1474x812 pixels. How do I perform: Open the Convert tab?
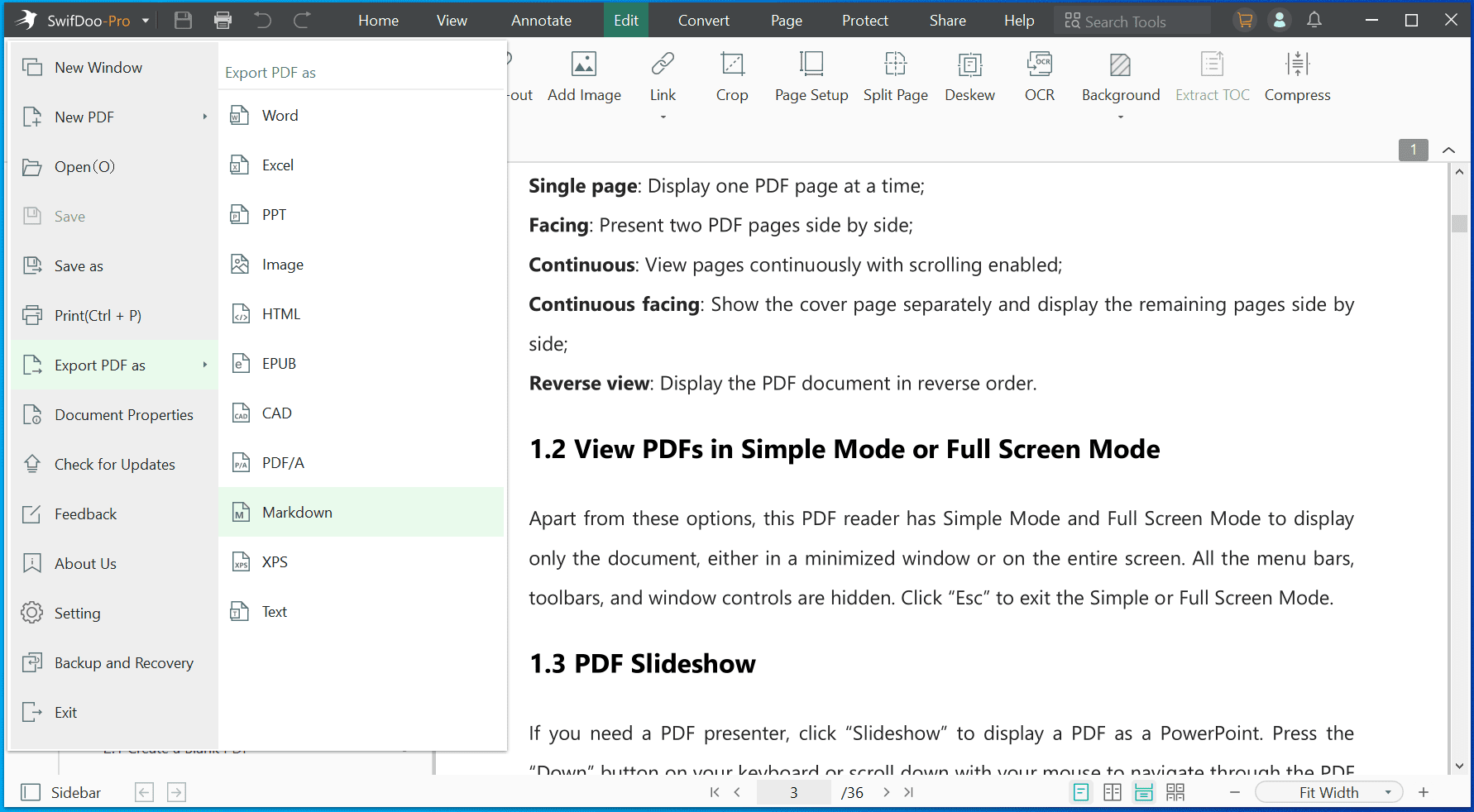pyautogui.click(x=704, y=21)
